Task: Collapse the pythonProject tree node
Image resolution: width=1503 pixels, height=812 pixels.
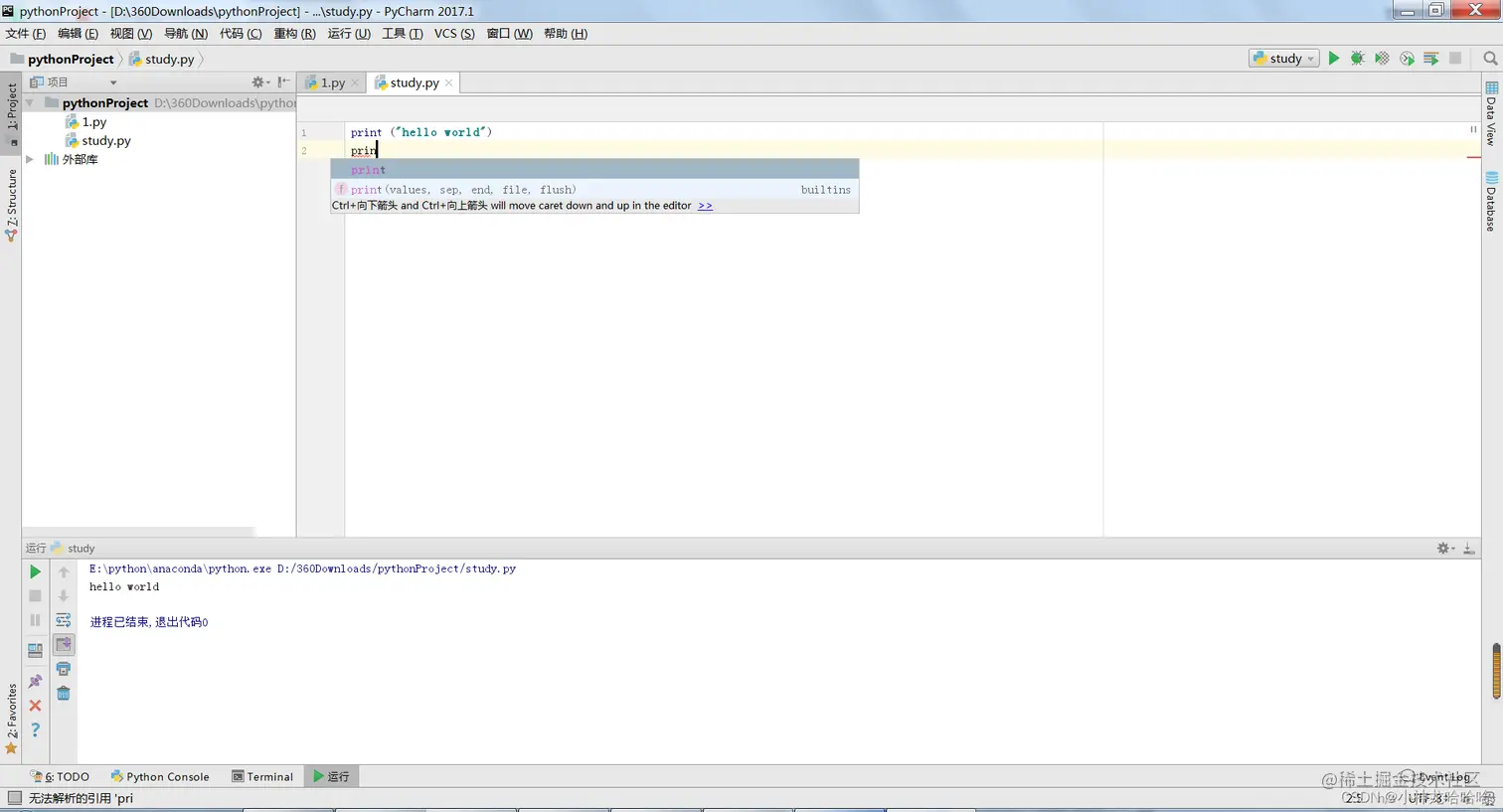Action: point(30,103)
